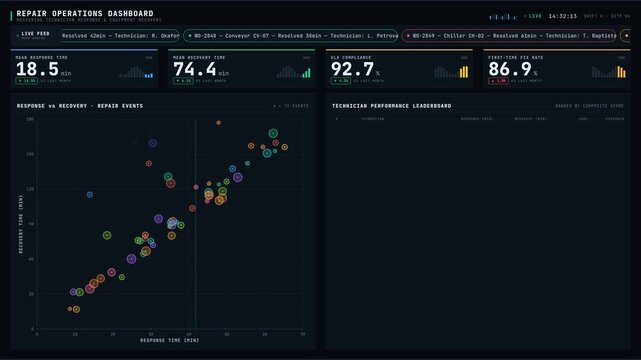Open the SLA Compliance card
This screenshot has width=641, height=360.
tap(399, 69)
